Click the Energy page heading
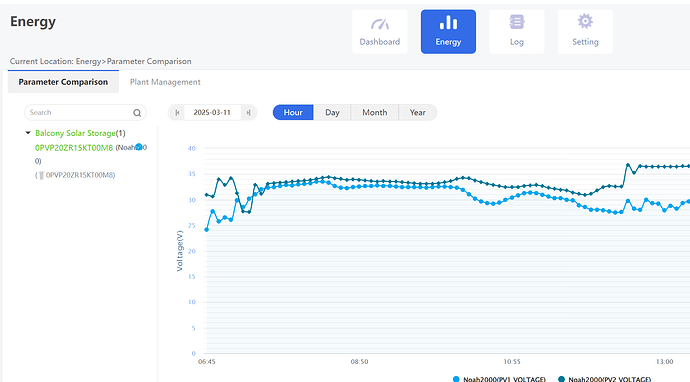 (x=33, y=22)
